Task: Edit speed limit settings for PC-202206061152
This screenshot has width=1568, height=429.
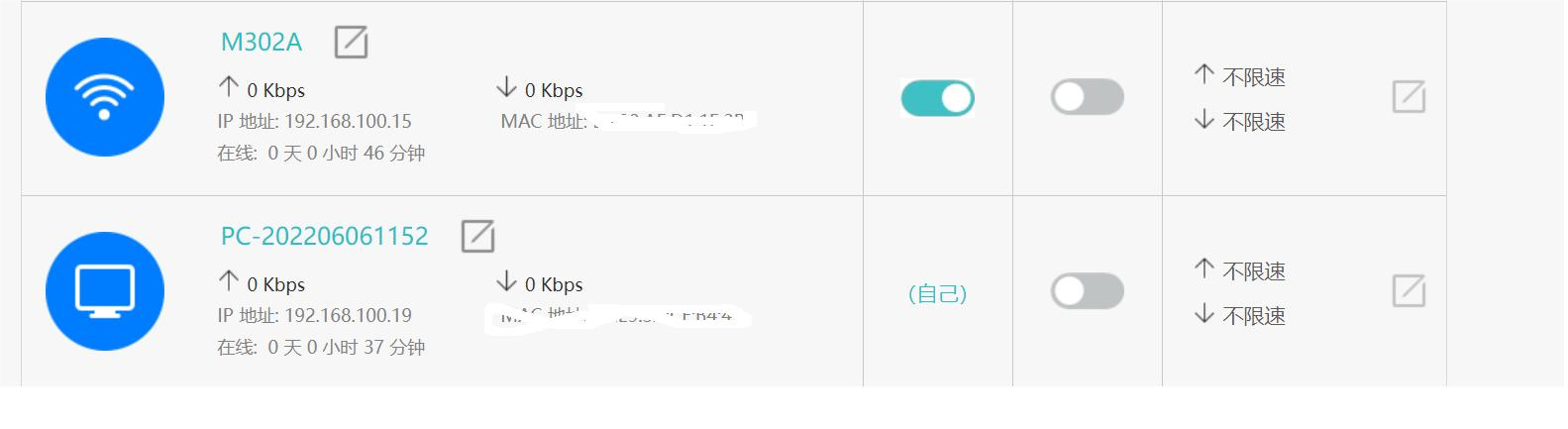Action: click(1409, 290)
